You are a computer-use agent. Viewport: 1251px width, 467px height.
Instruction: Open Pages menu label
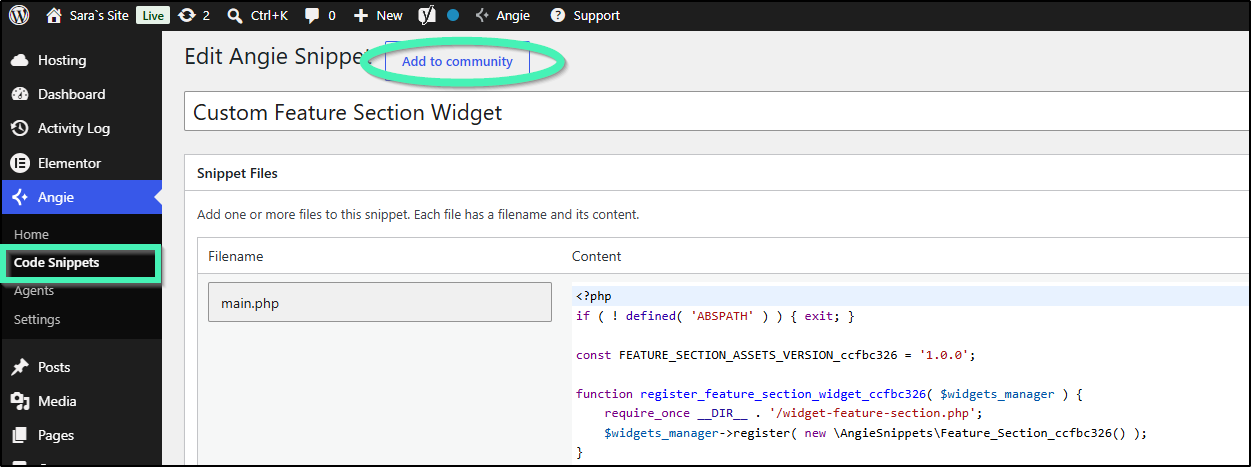click(x=56, y=435)
